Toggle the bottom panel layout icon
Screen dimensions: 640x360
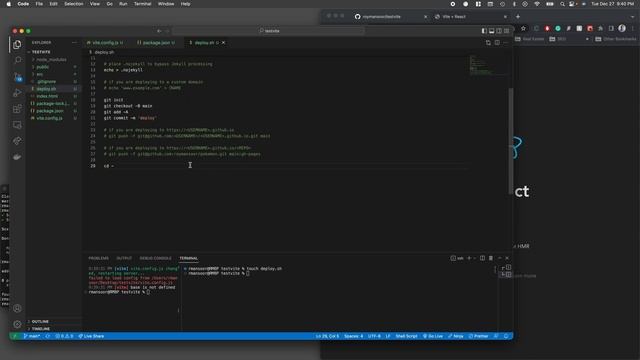point(491,31)
